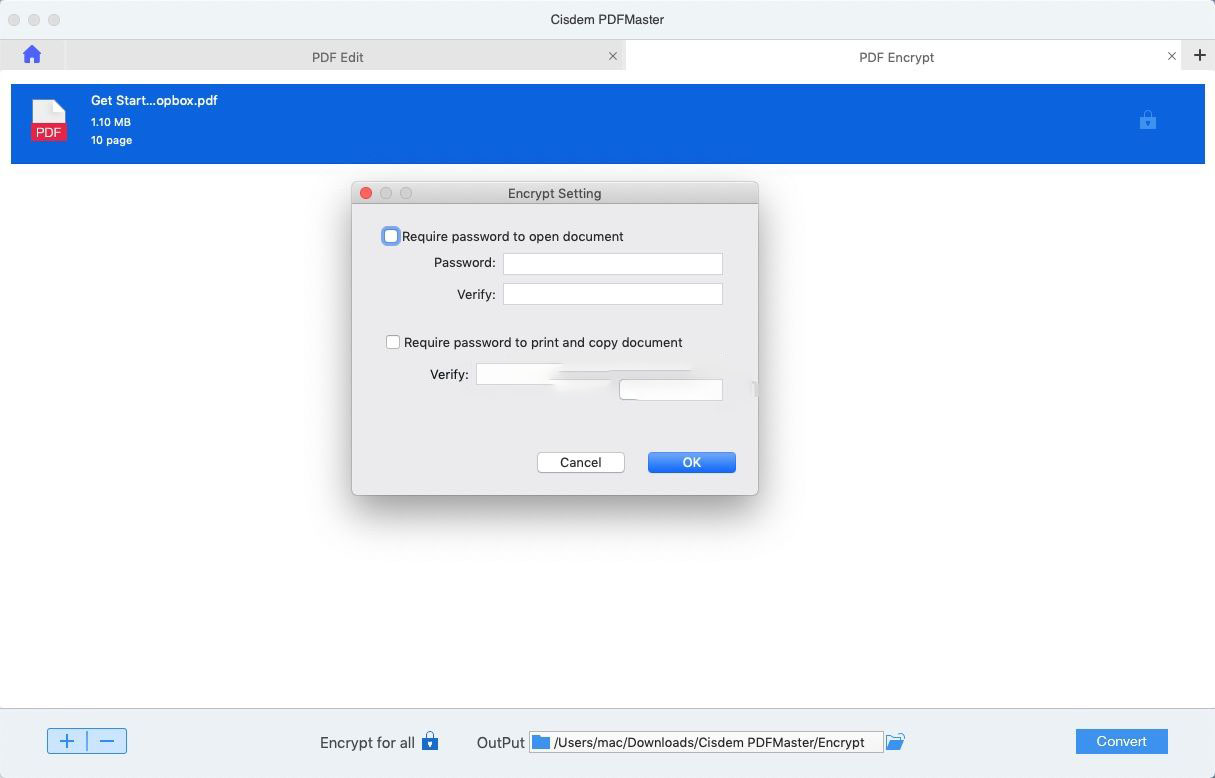This screenshot has height=778, width=1215.
Task: Click the lock icon on file row
Action: pos(1147,120)
